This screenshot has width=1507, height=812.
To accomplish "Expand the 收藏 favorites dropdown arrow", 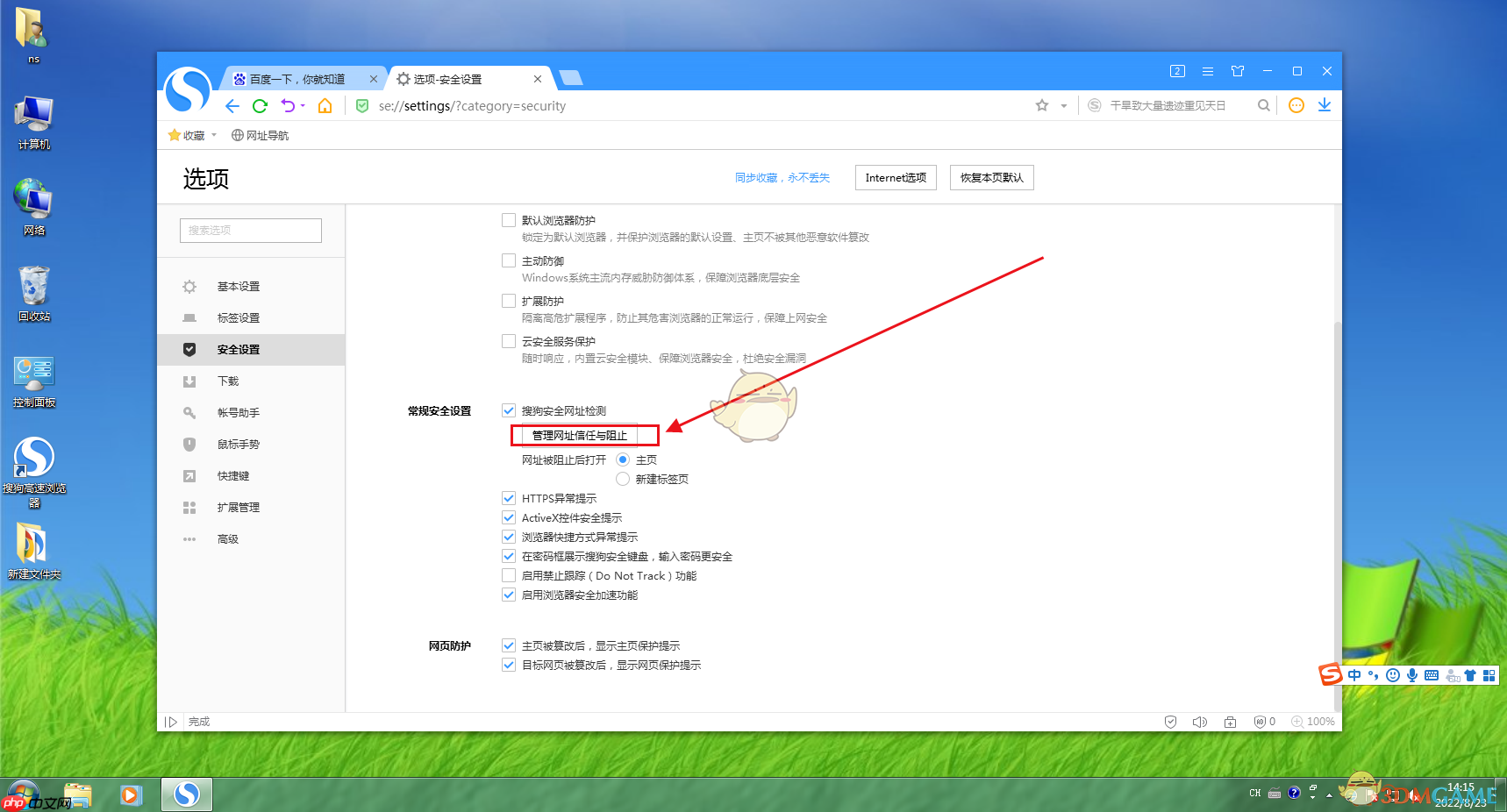I will click(x=213, y=135).
